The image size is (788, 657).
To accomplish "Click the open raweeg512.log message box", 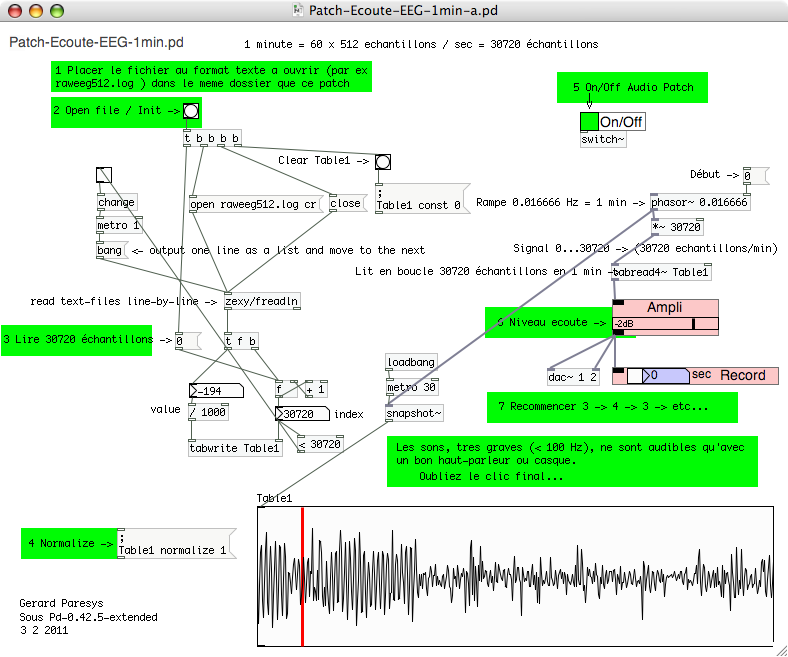I will pyautogui.click(x=256, y=204).
